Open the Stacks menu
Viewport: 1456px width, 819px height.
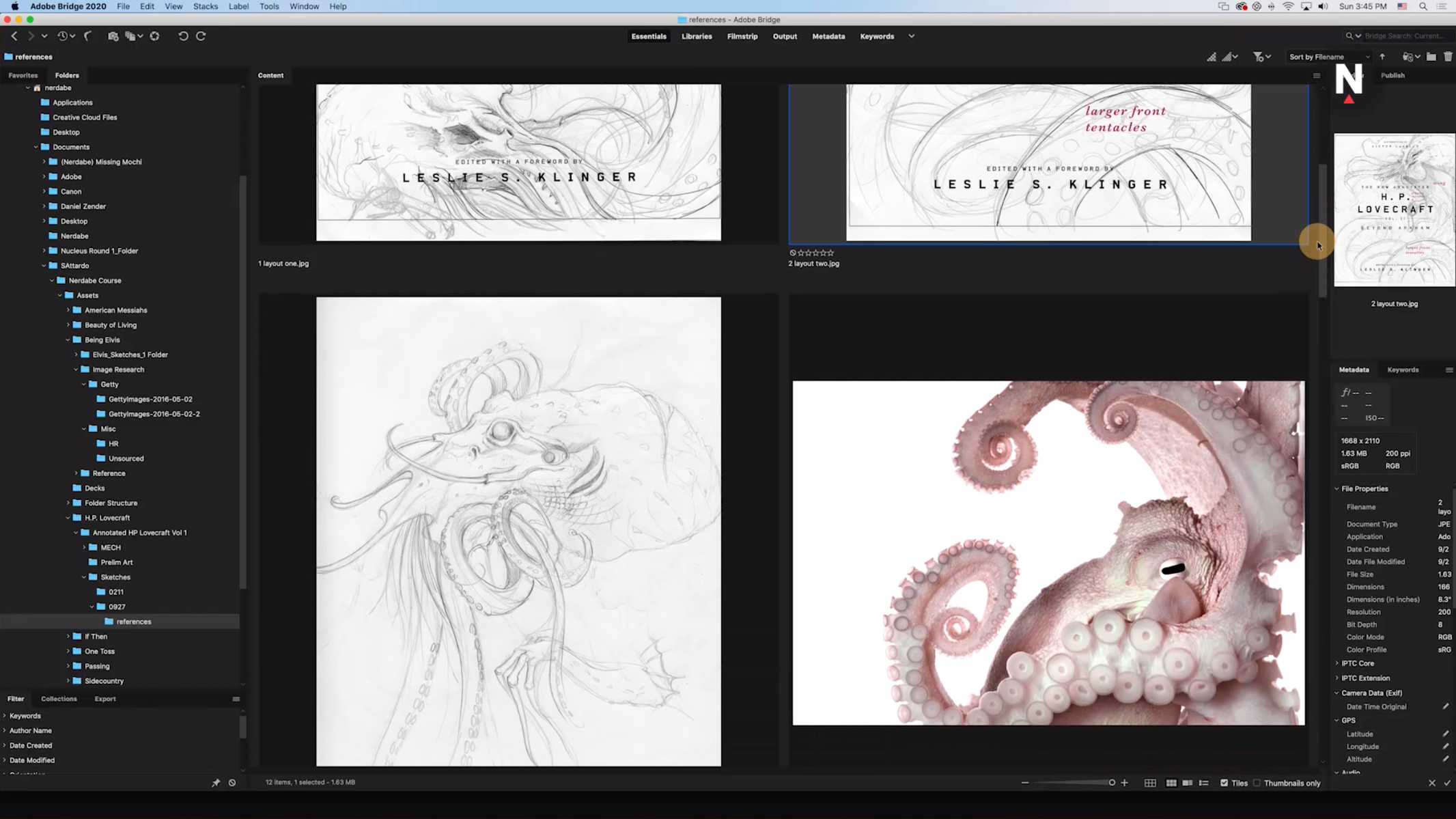click(x=206, y=6)
